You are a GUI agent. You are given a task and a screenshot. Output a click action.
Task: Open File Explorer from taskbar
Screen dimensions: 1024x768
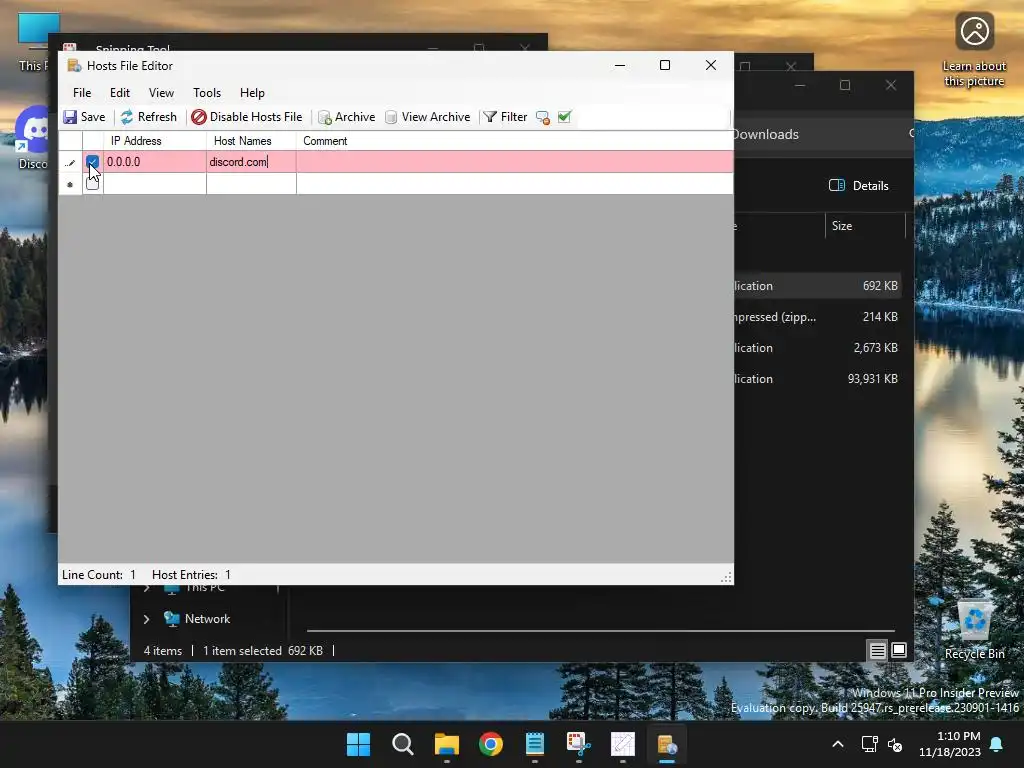coord(447,744)
